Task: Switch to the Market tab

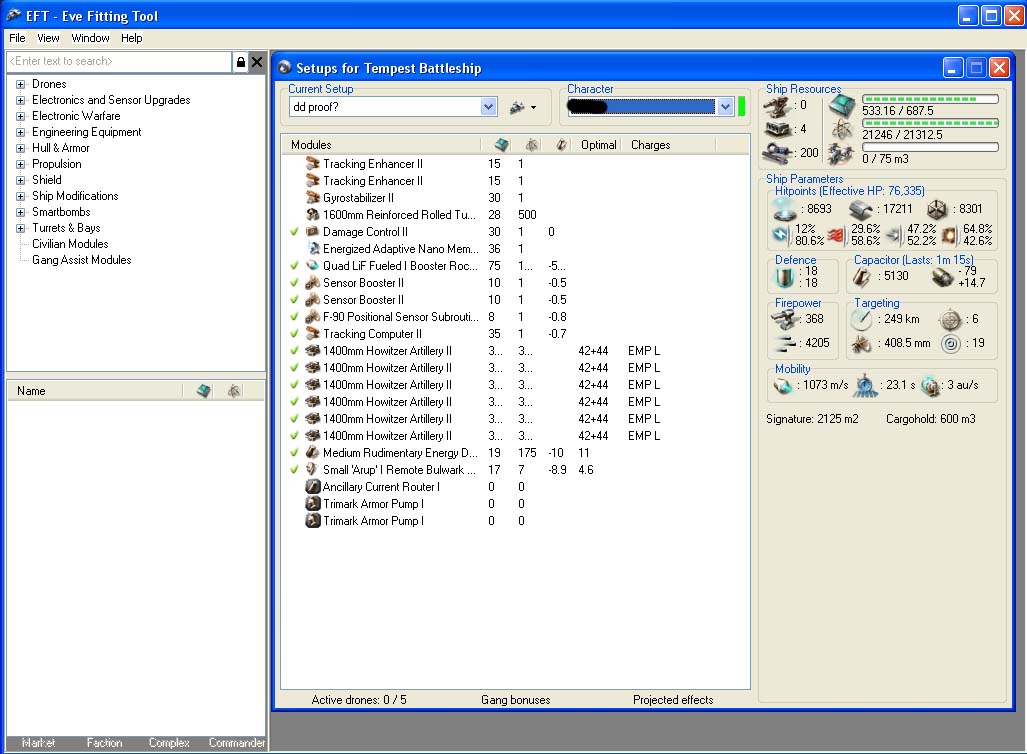Action: [x=38, y=742]
